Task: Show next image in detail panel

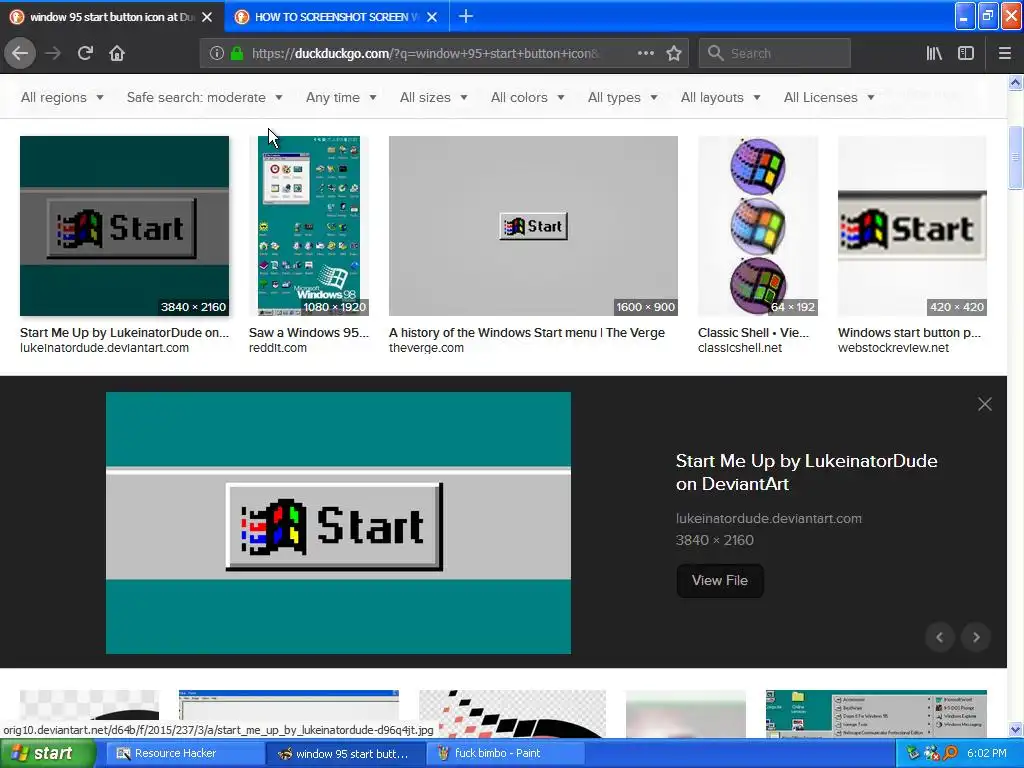Action: pos(976,637)
